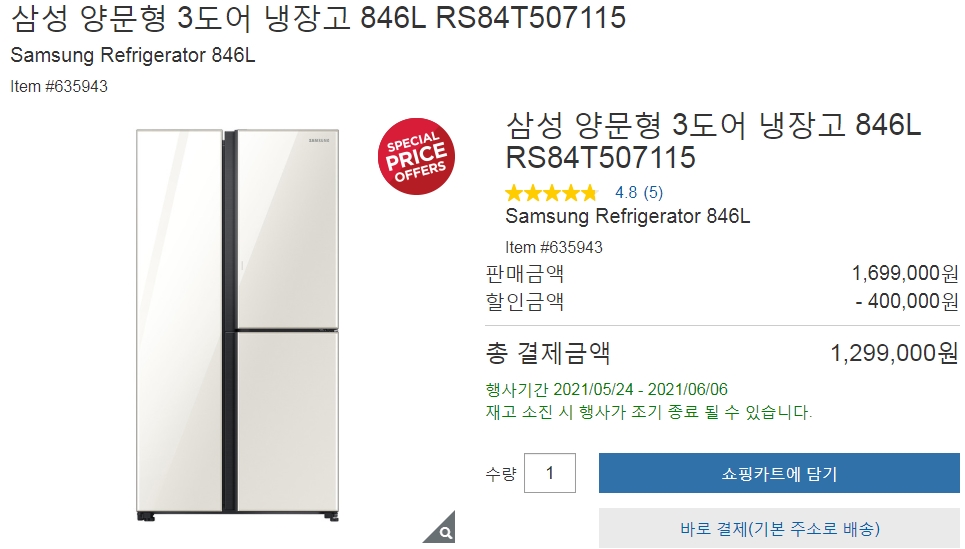Click the Samsung refrigerator product image
The width and height of the screenshot is (965, 549).
tap(237, 325)
